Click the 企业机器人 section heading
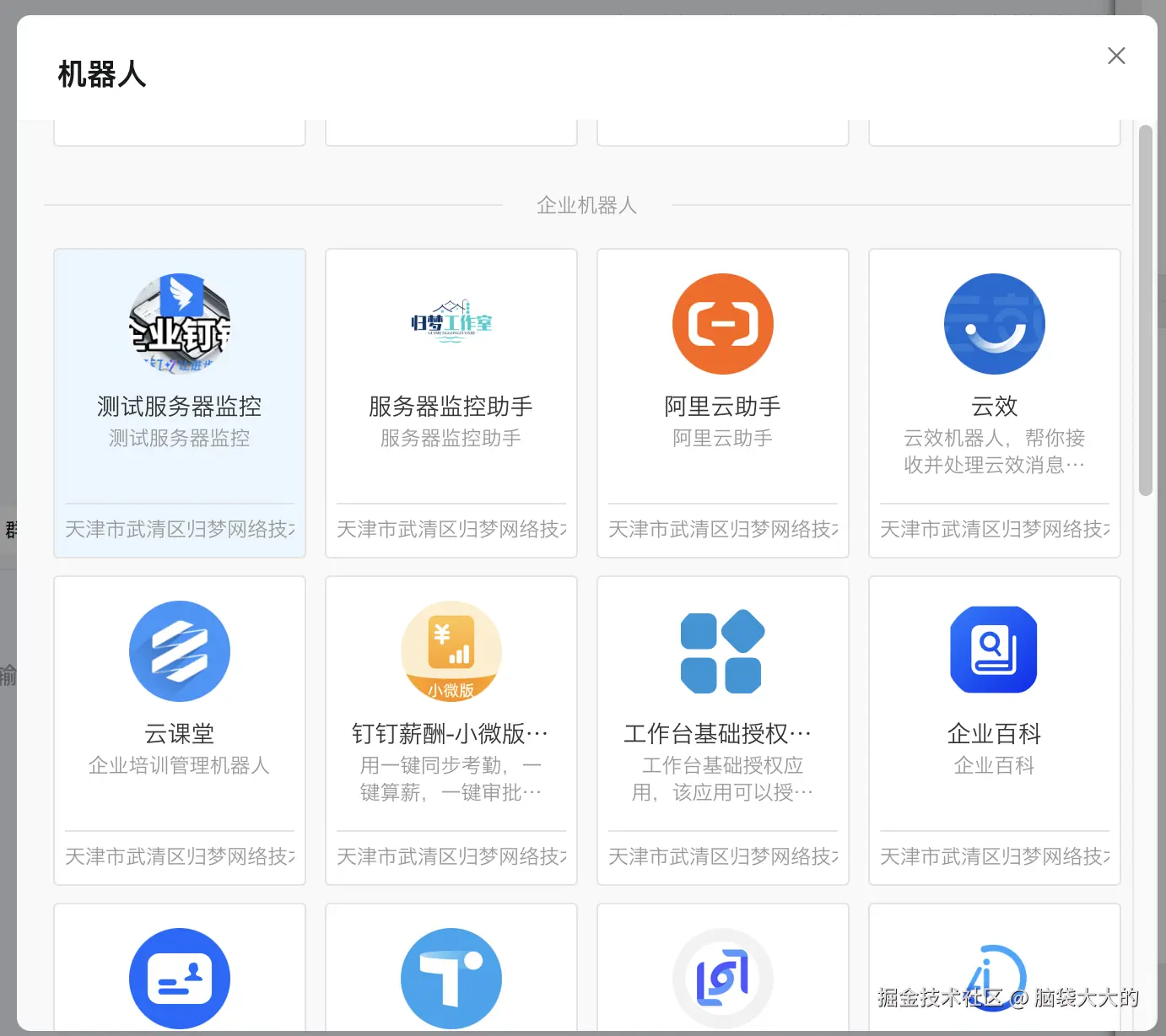 coord(587,205)
